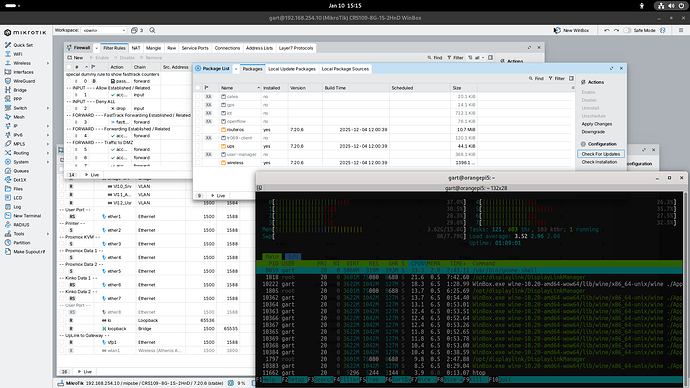Open the Address Lists tab in Firewall
The height and width of the screenshot is (388, 690).
tap(259, 48)
